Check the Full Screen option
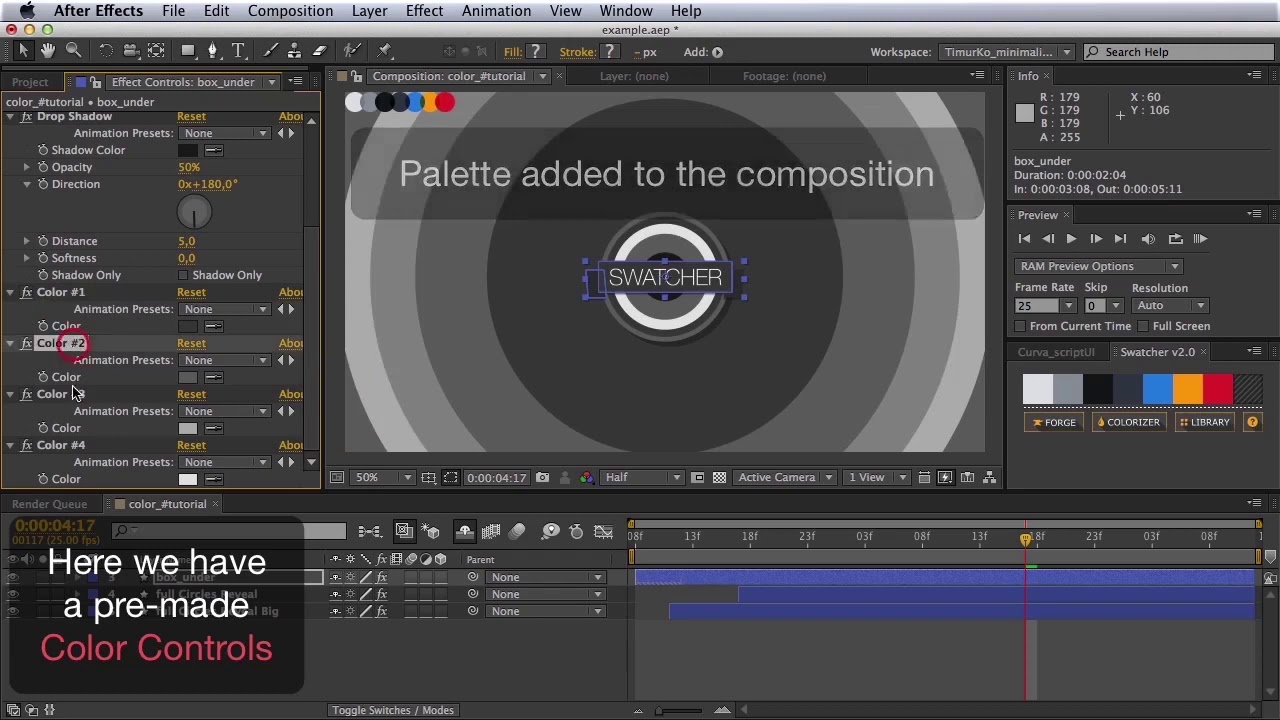The image size is (1280, 720). 1143,326
